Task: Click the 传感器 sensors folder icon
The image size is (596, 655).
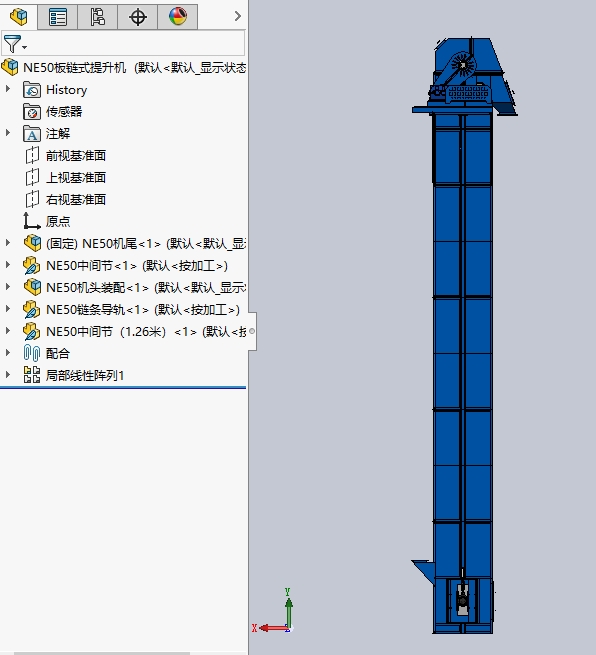Action: click(32, 112)
